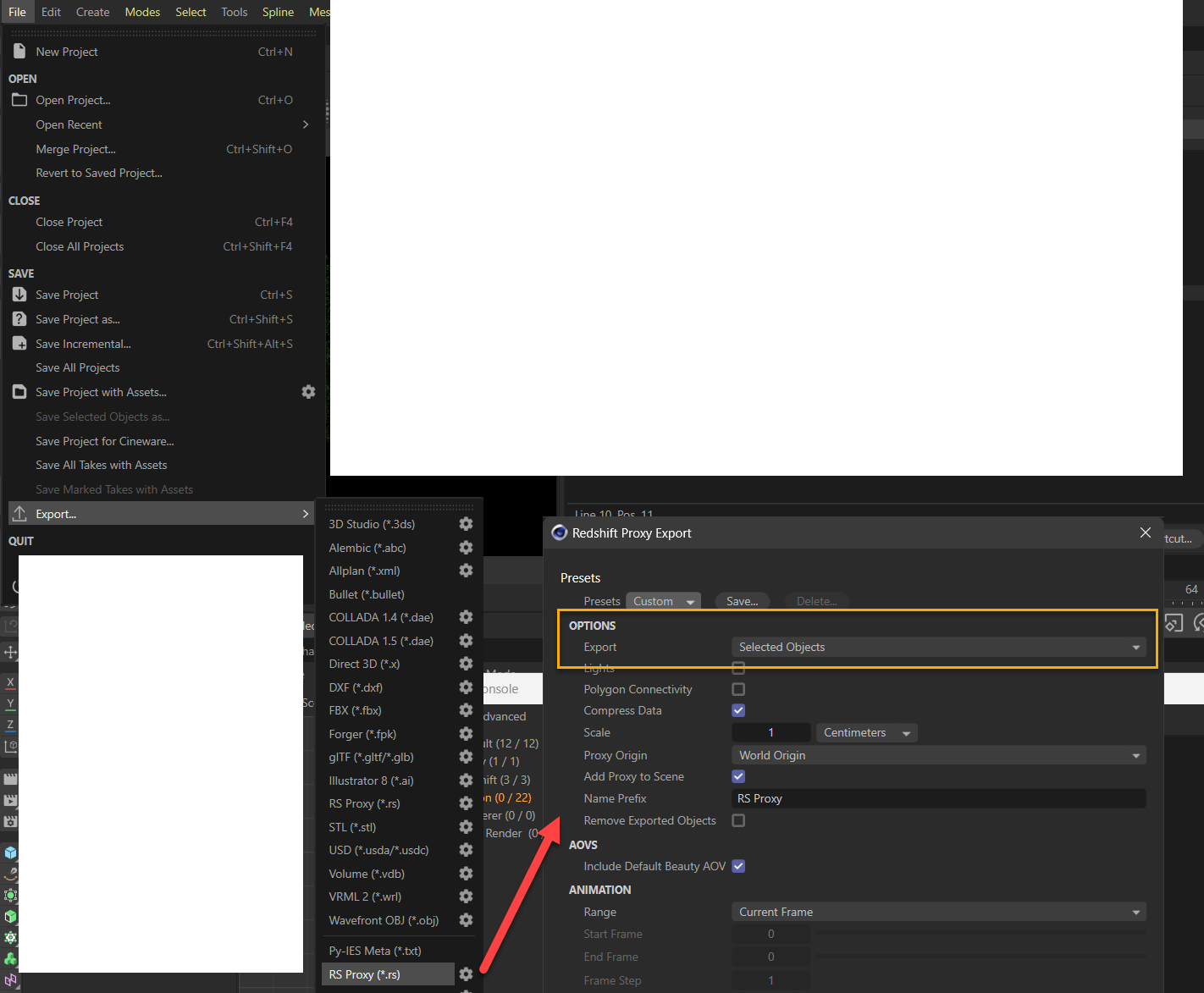The width and height of the screenshot is (1204, 993).
Task: Toggle coordinate system icon below Z axis
Action: [x=10, y=747]
